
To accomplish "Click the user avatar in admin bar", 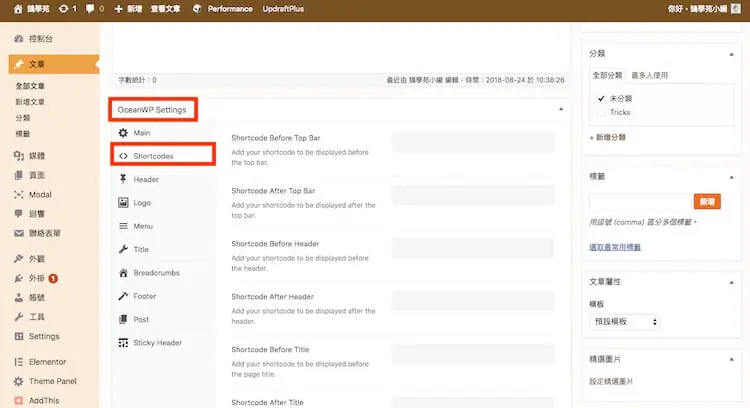I will [x=736, y=9].
